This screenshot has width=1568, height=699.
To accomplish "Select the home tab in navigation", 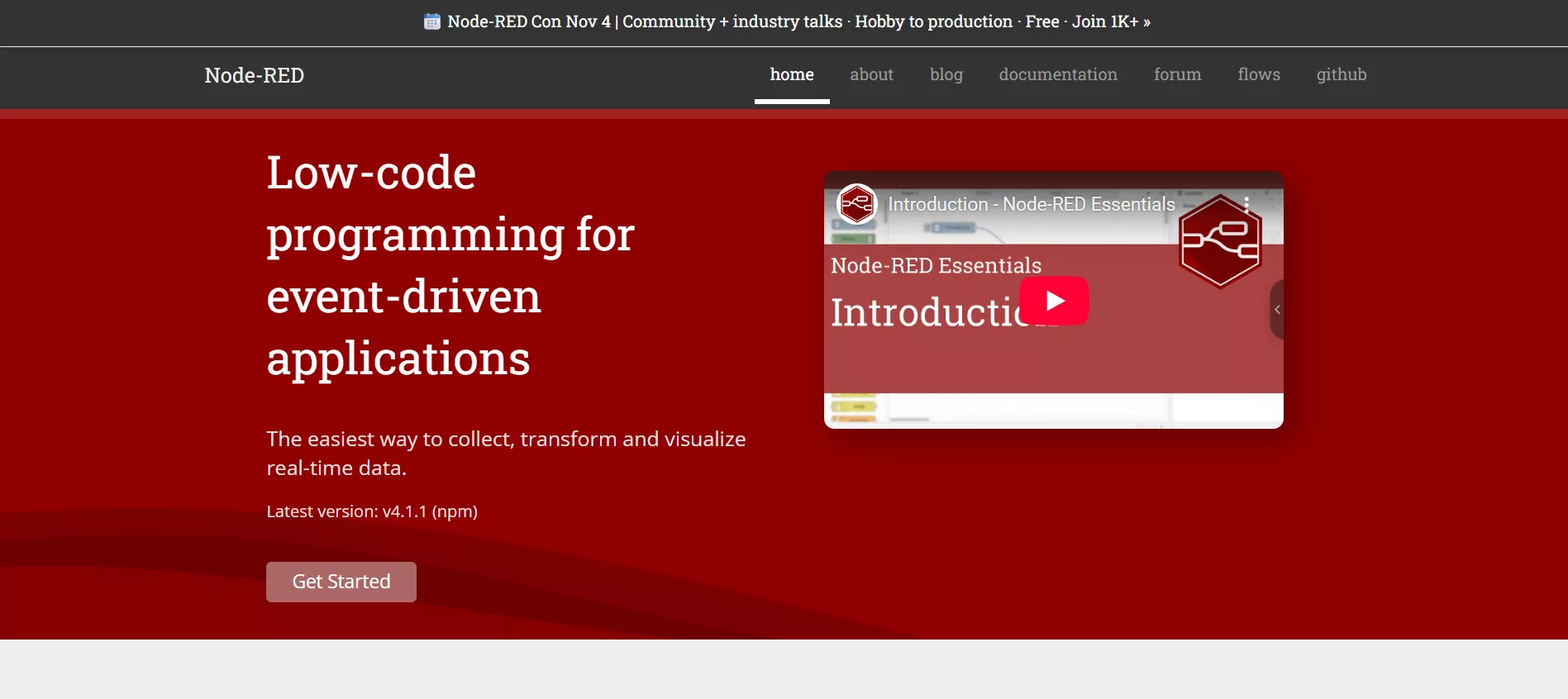I will [792, 75].
